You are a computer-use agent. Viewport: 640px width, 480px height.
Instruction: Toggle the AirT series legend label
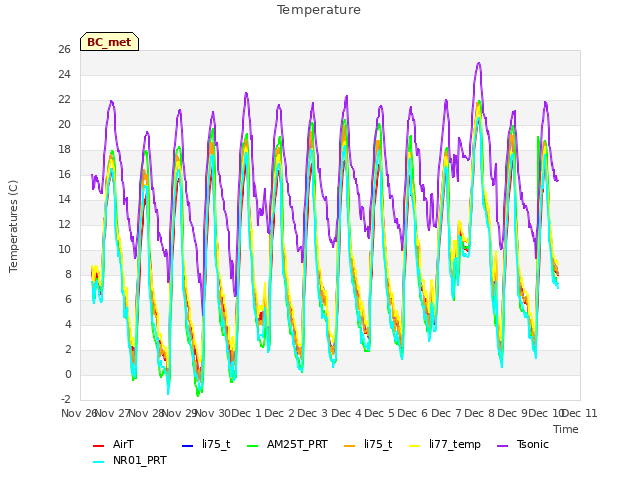(123, 444)
